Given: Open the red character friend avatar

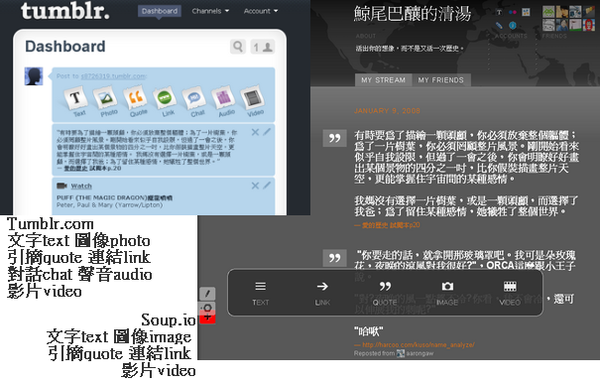Looking at the screenshot, I should 589,25.
